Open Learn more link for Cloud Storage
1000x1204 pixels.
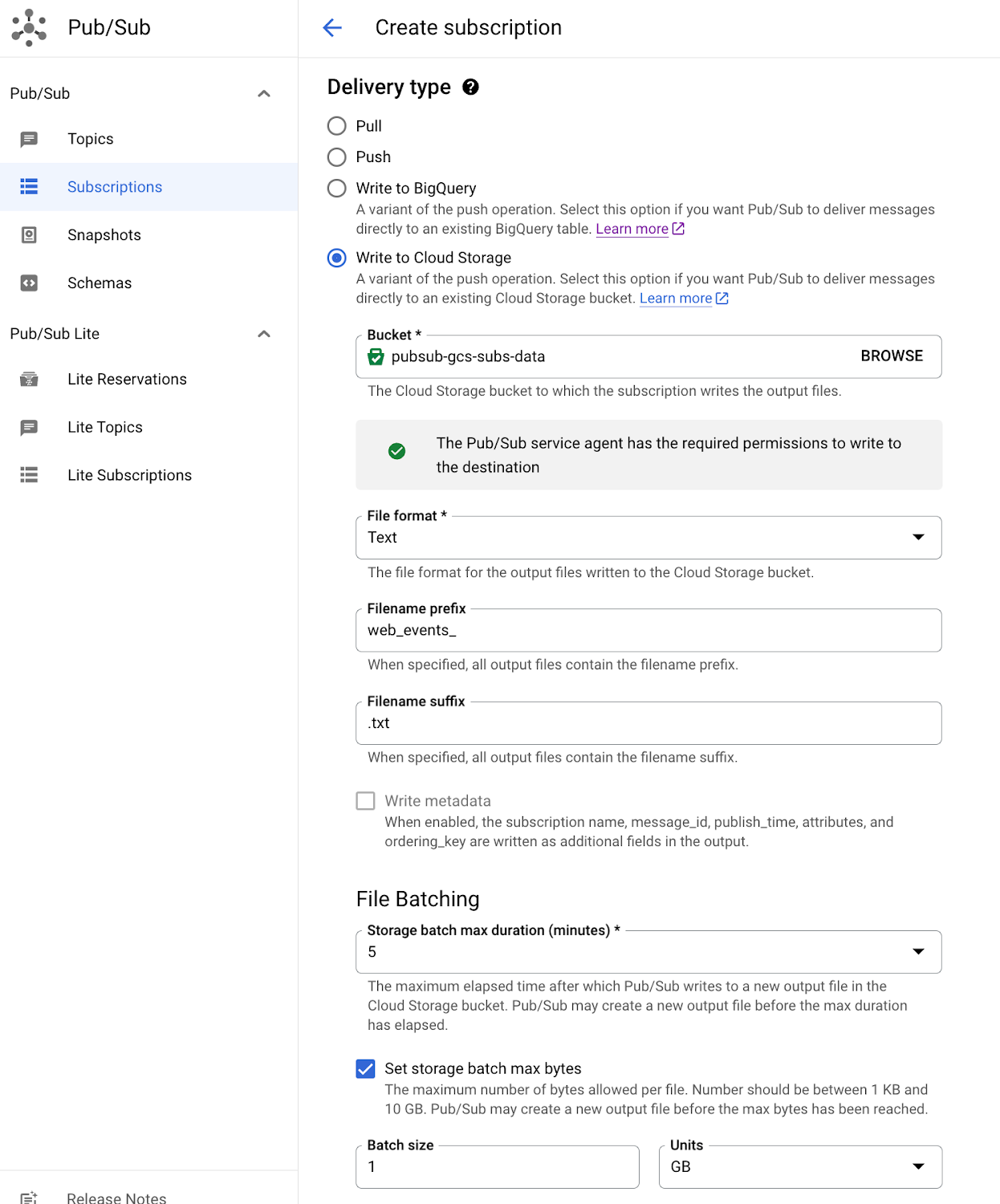676,299
